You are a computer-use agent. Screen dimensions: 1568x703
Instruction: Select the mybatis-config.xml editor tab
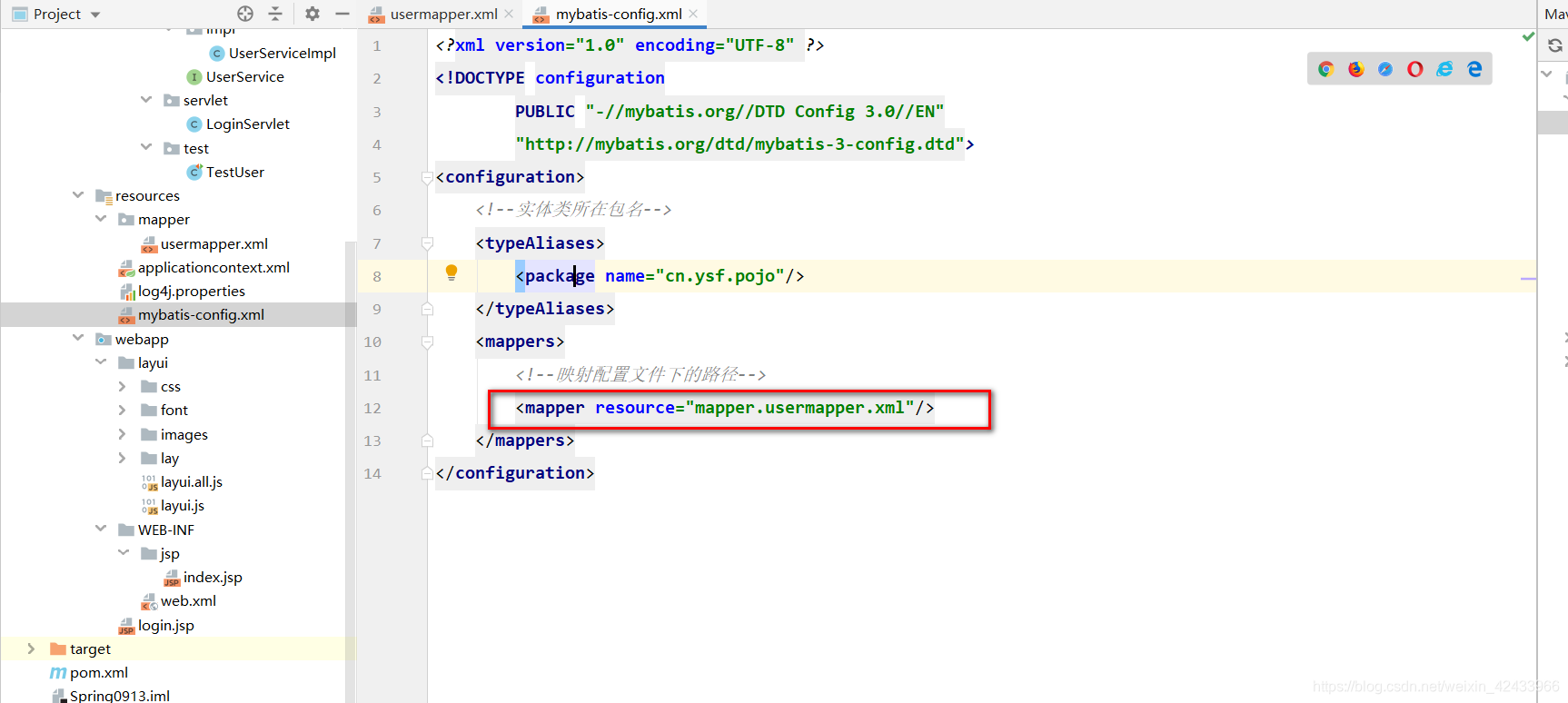point(619,14)
